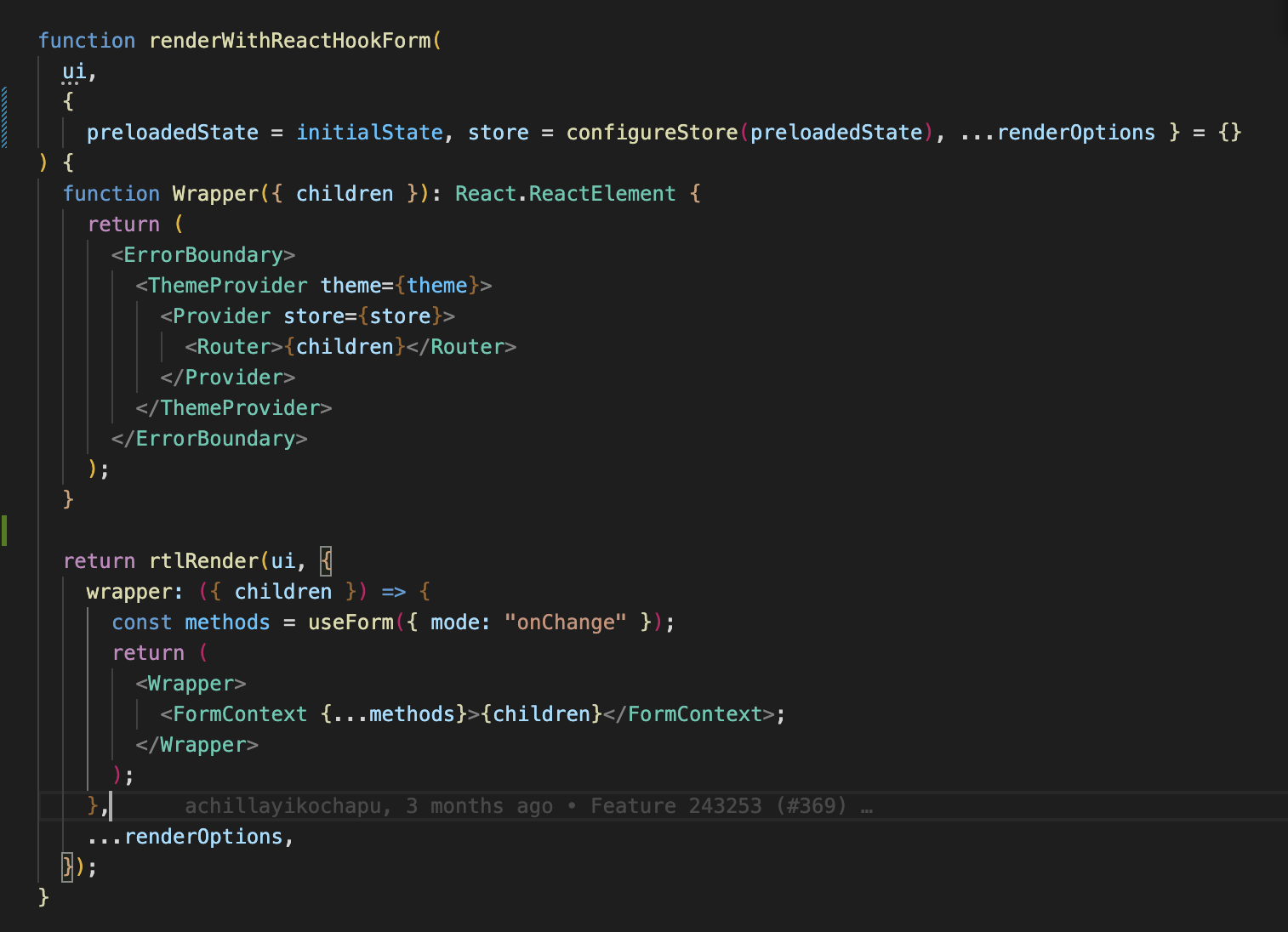This screenshot has width=1288, height=932.
Task: Click the git blame annotation 'achillayikochapu, 3 months ago'
Action: [369, 806]
